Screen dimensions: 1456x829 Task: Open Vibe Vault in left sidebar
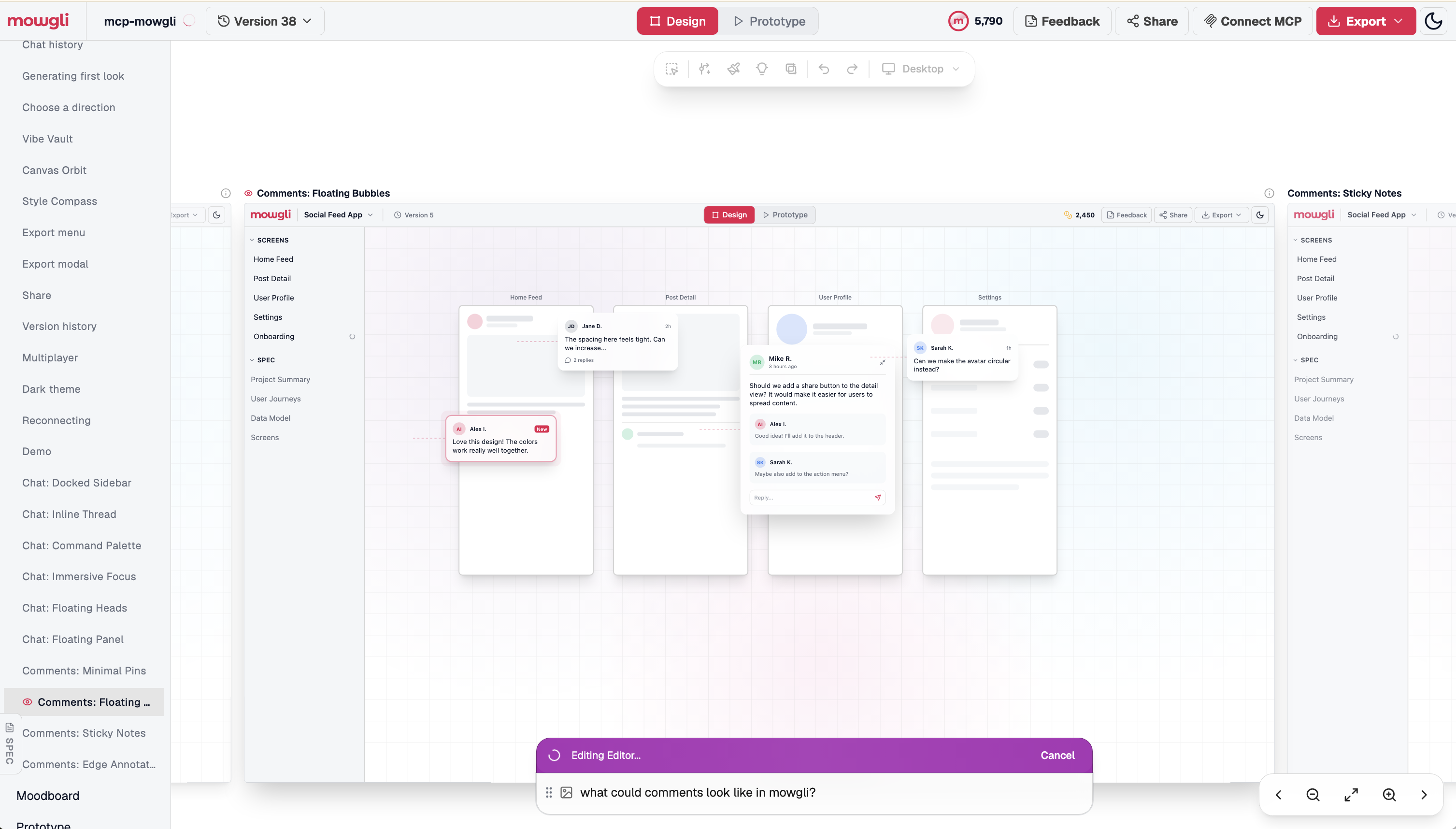coord(47,139)
